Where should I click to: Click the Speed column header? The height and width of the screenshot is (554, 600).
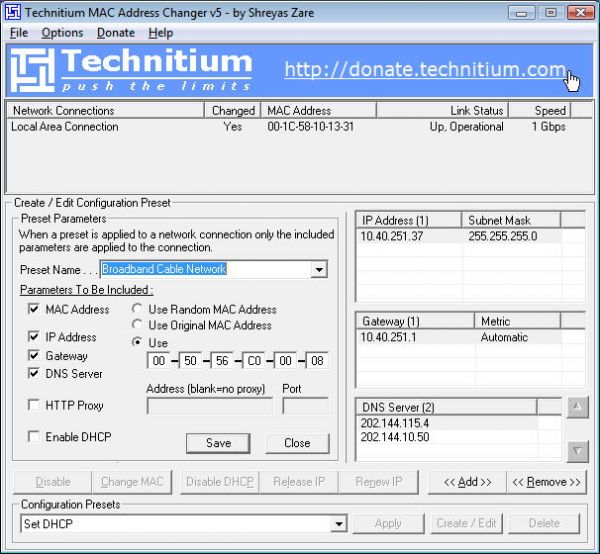(x=540, y=111)
